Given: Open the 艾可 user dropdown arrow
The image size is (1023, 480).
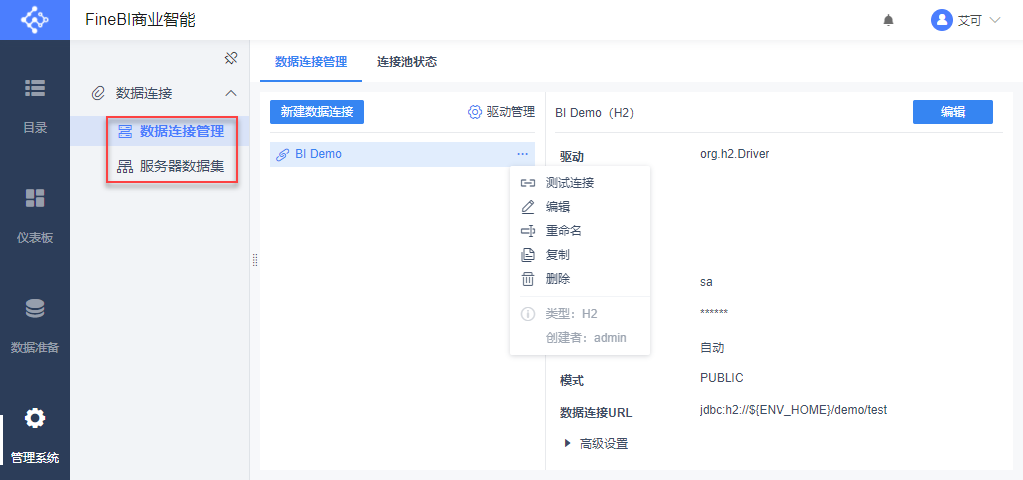Looking at the screenshot, I should coord(995,20).
